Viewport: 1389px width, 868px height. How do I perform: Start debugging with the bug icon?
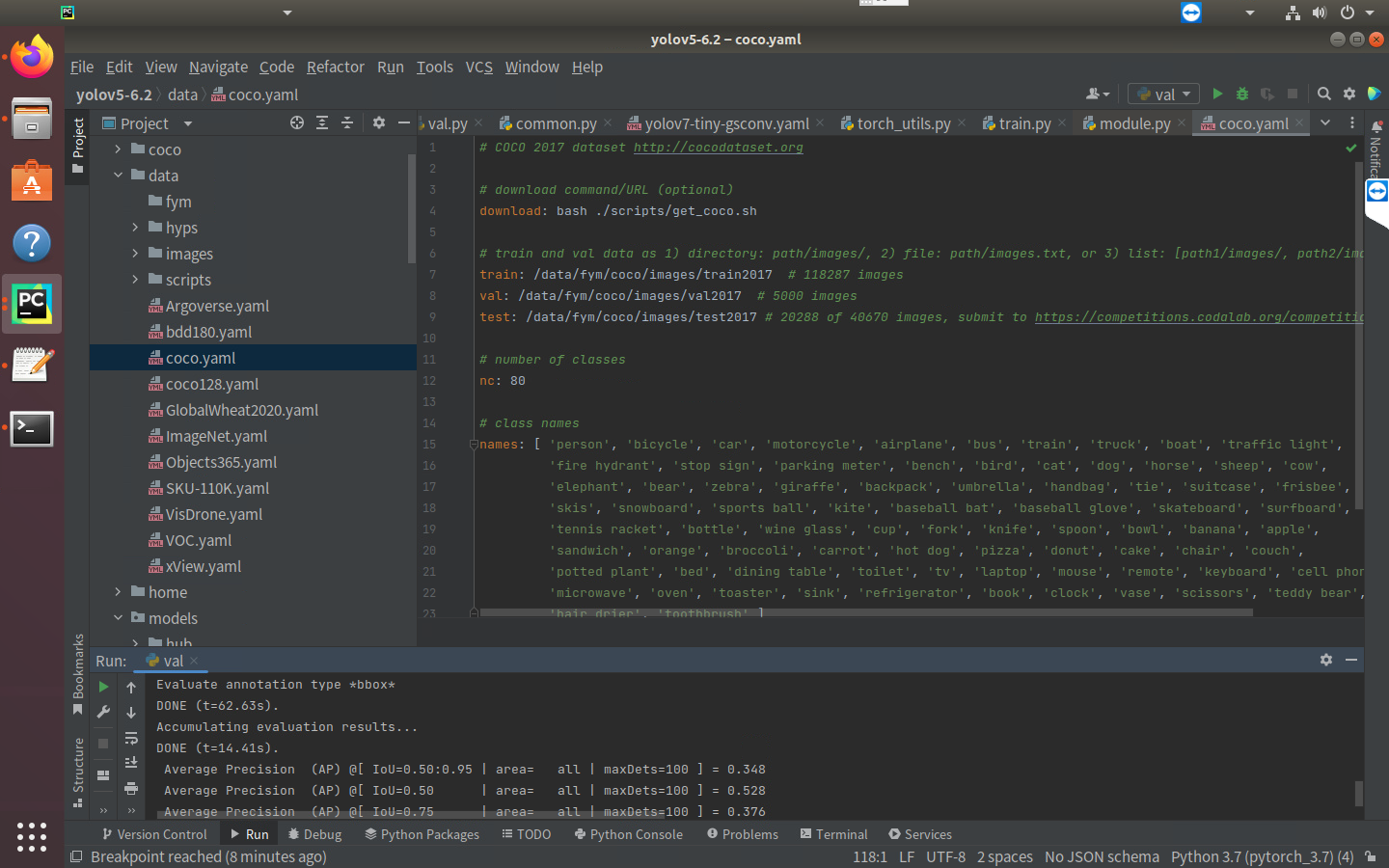[x=1241, y=94]
